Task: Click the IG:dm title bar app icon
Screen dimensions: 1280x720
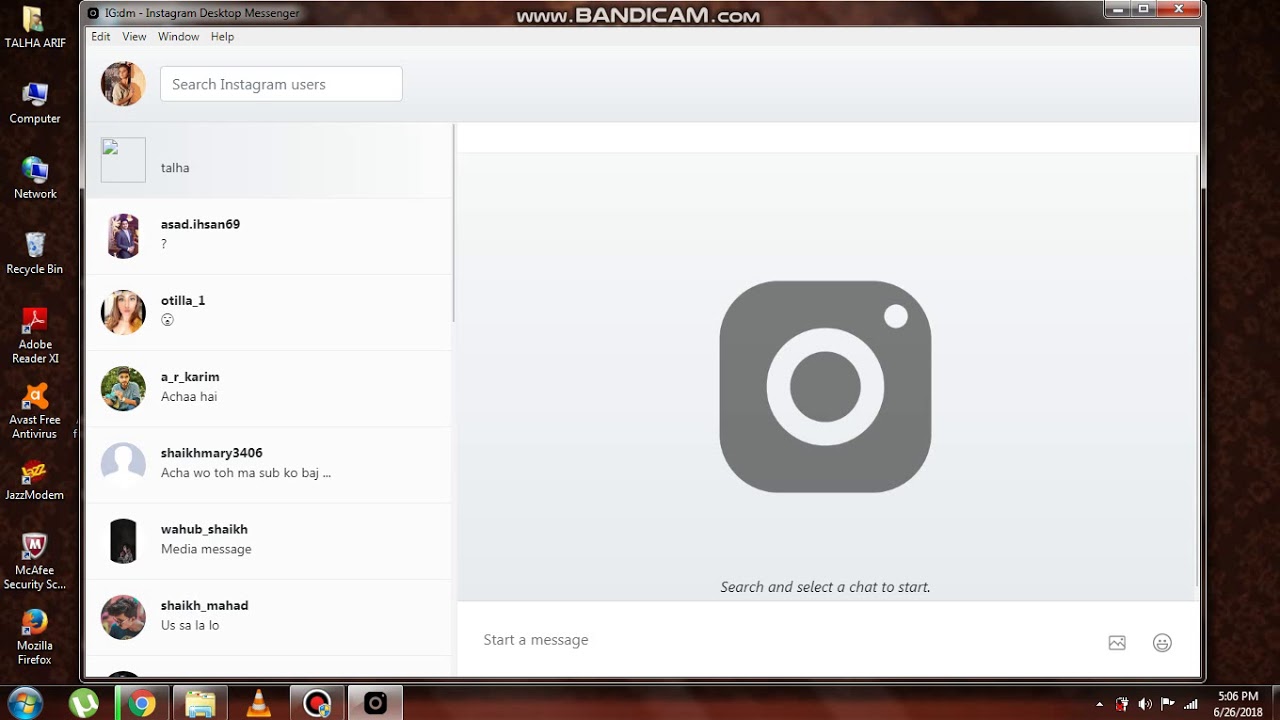Action: (93, 13)
